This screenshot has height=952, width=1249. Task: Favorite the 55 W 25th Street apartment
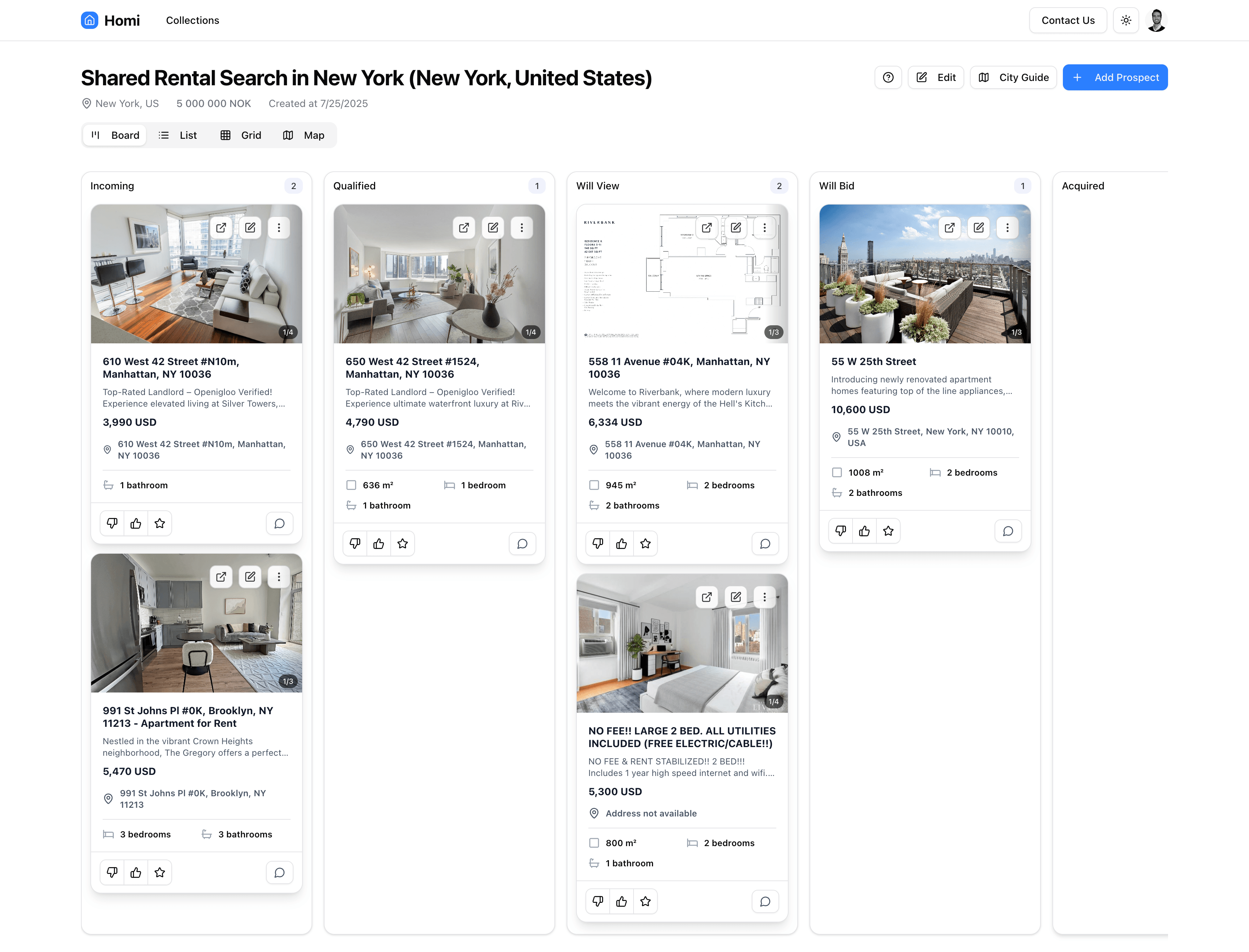coord(888,531)
